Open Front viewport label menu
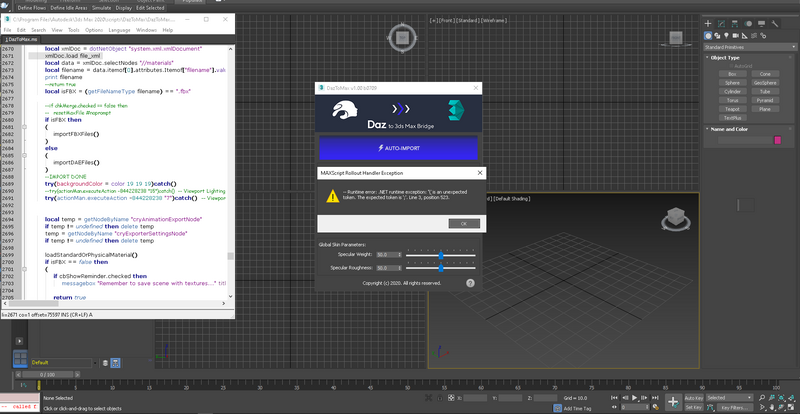800x414 pixels. coord(445,20)
